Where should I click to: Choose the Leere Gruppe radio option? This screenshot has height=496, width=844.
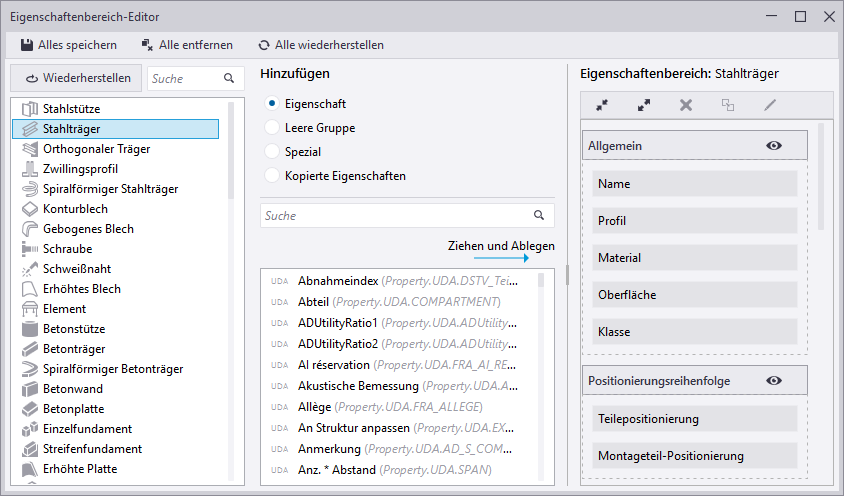[272, 128]
